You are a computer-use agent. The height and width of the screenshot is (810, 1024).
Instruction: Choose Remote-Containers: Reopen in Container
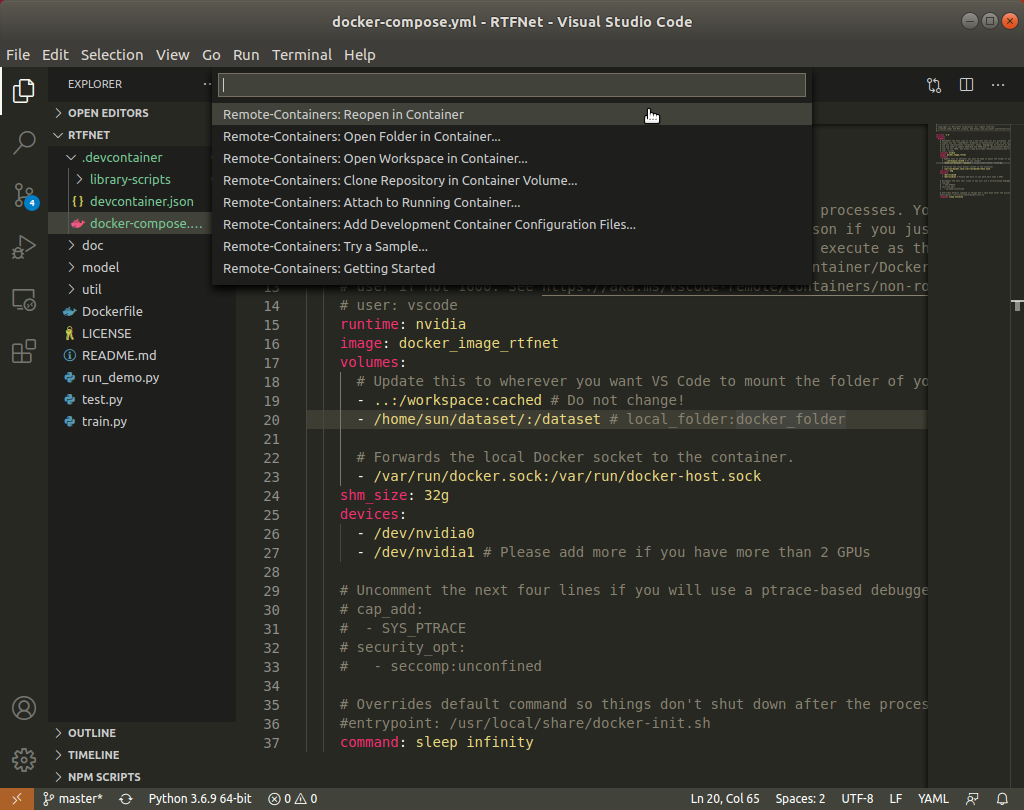512,114
